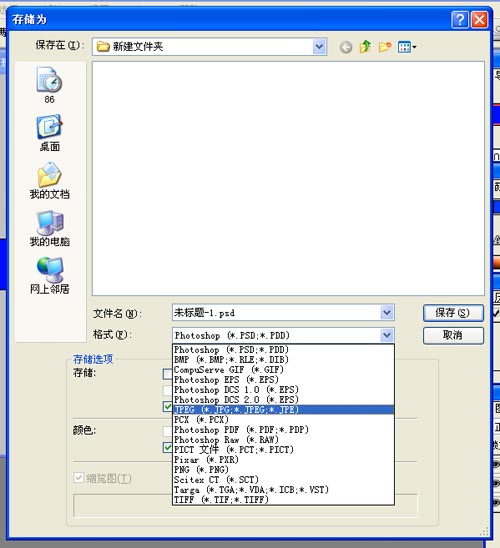This screenshot has width=500, height=548.
Task: Toggle the 缩览图 thumbnail checkbox
Action: 79,477
